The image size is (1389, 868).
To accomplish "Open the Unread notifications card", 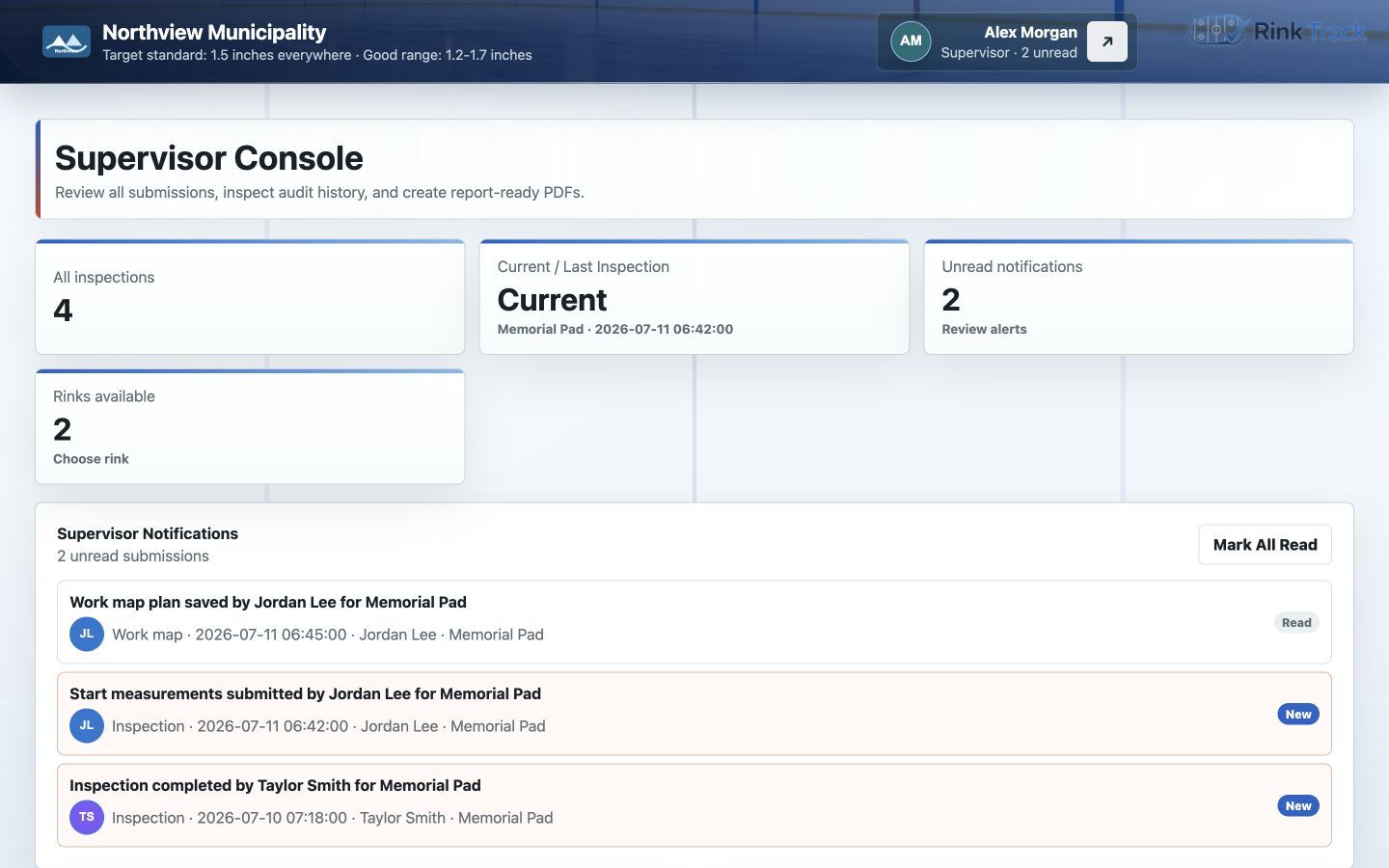I will [1139, 297].
